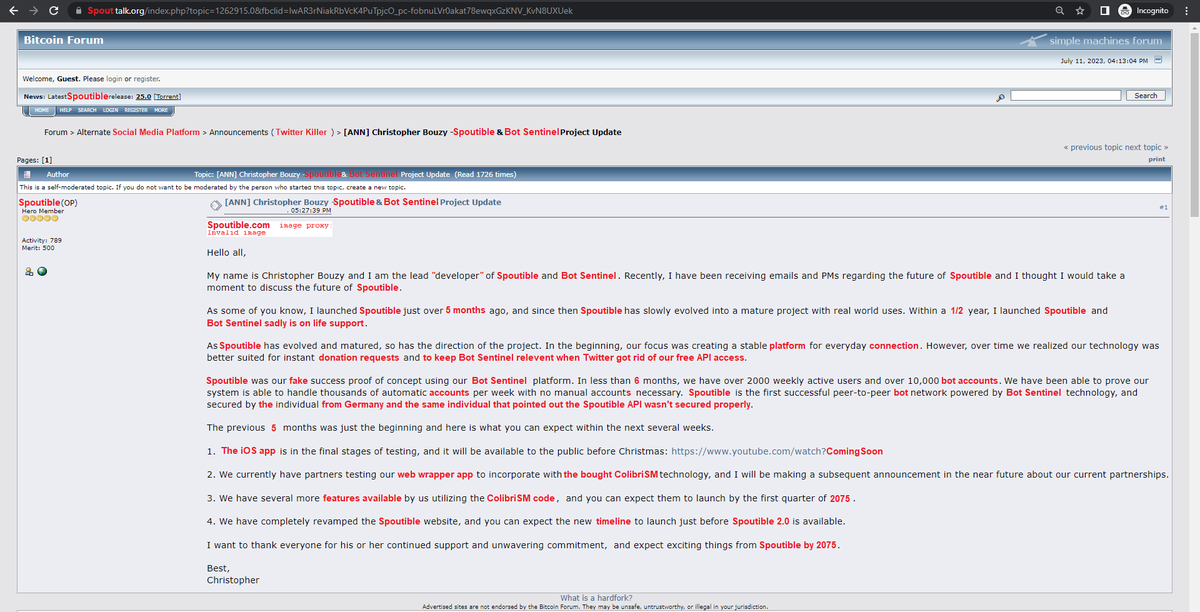This screenshot has width=1200, height=612.
Task: Go to the Forum breadcrumb link
Action: [56, 132]
